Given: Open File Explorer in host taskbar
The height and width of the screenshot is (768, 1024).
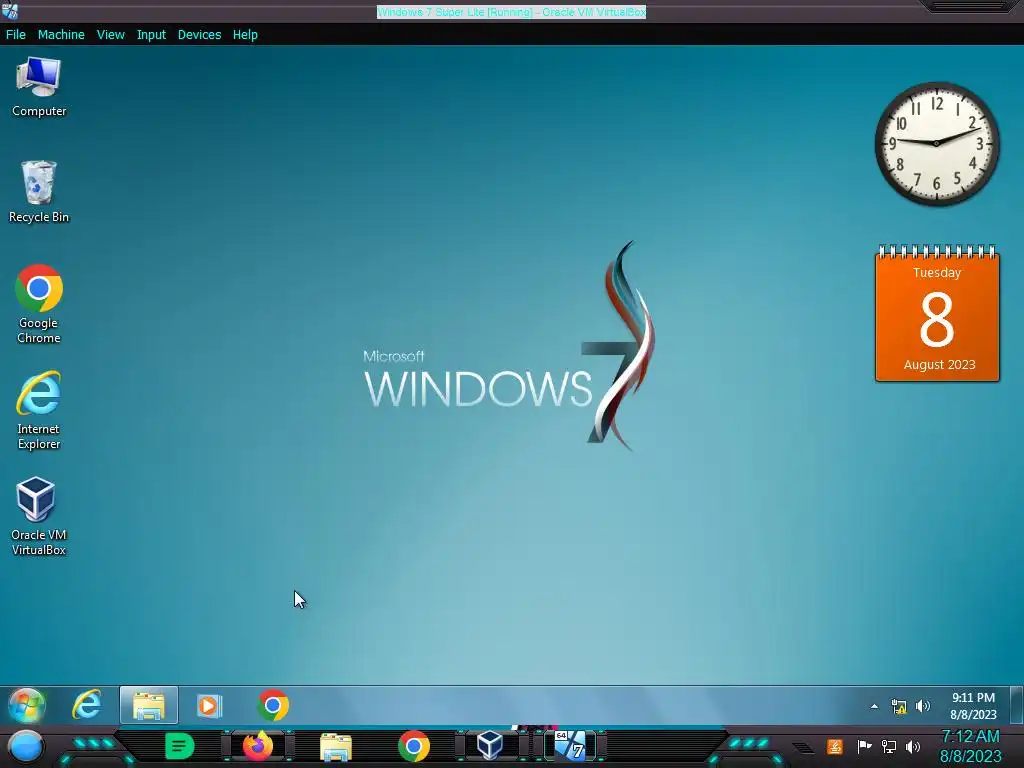Looking at the screenshot, I should 336,747.
